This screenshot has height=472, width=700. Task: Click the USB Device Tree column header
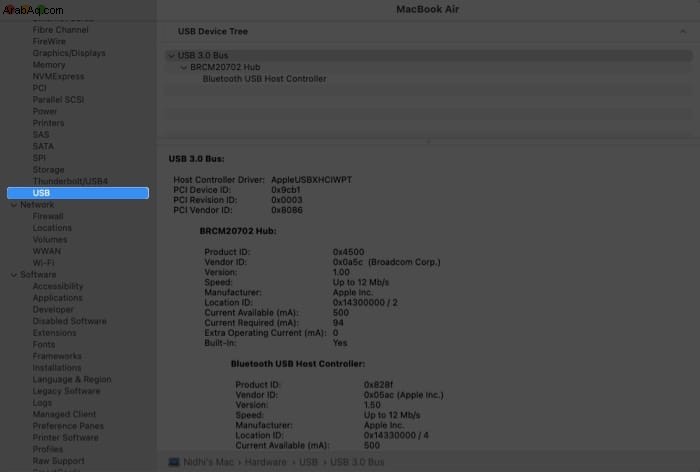(x=212, y=31)
